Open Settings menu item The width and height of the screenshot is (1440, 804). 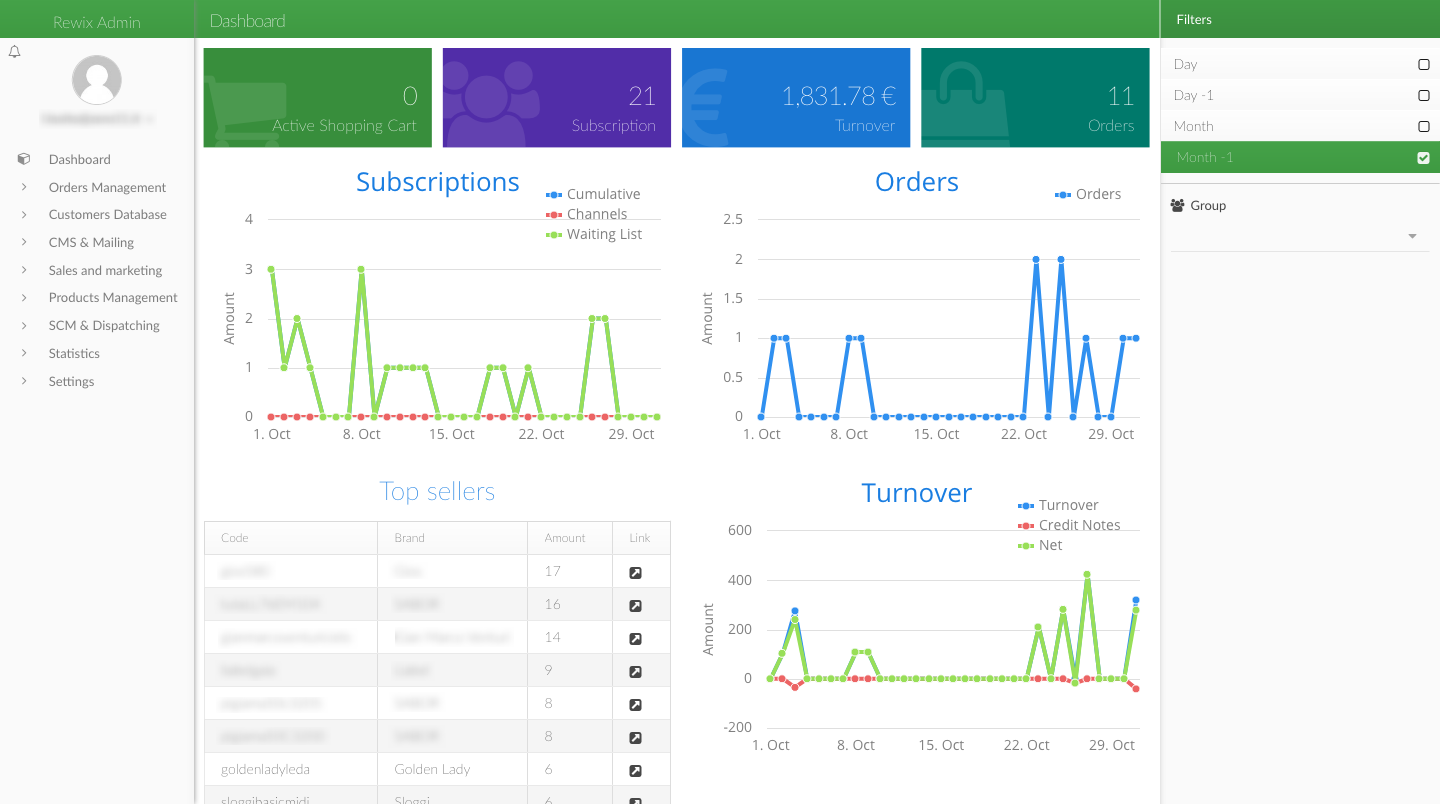tap(71, 381)
